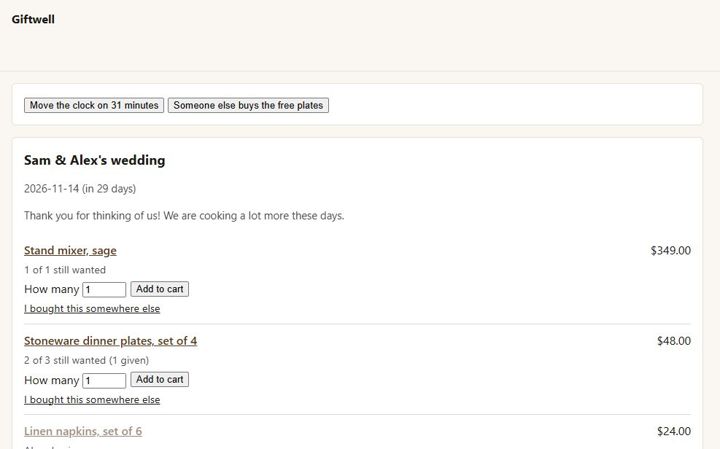
Task: Open the Stand mixer, sage link
Action: coord(70,250)
